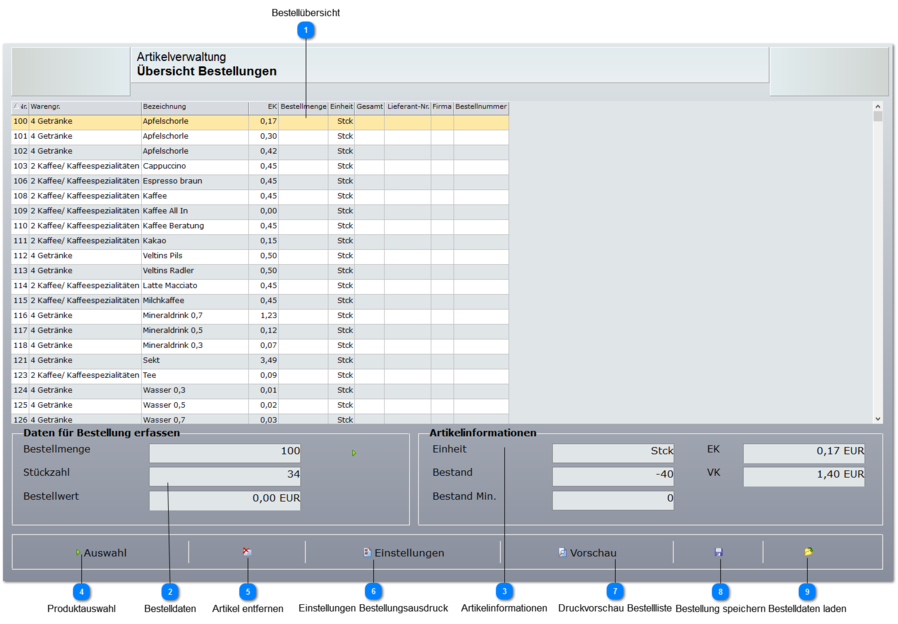Viewport: 898px width, 624px height.
Task: Select row 102 Apfelschorle with EK 0,42
Action: (x=259, y=151)
